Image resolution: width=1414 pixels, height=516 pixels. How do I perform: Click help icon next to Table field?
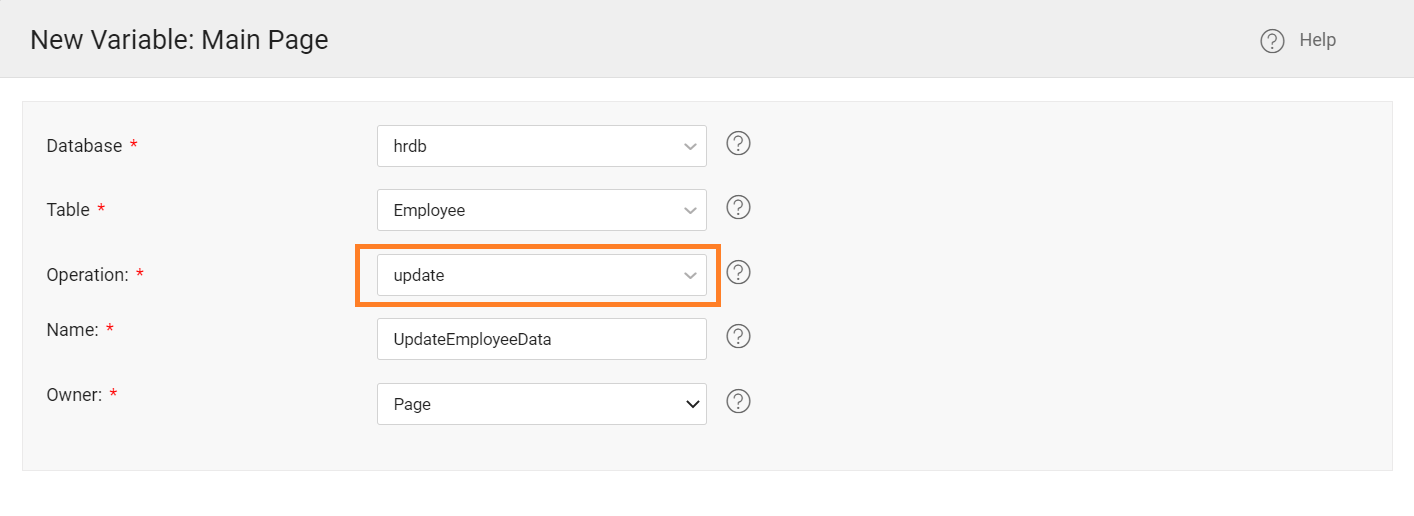click(x=738, y=207)
